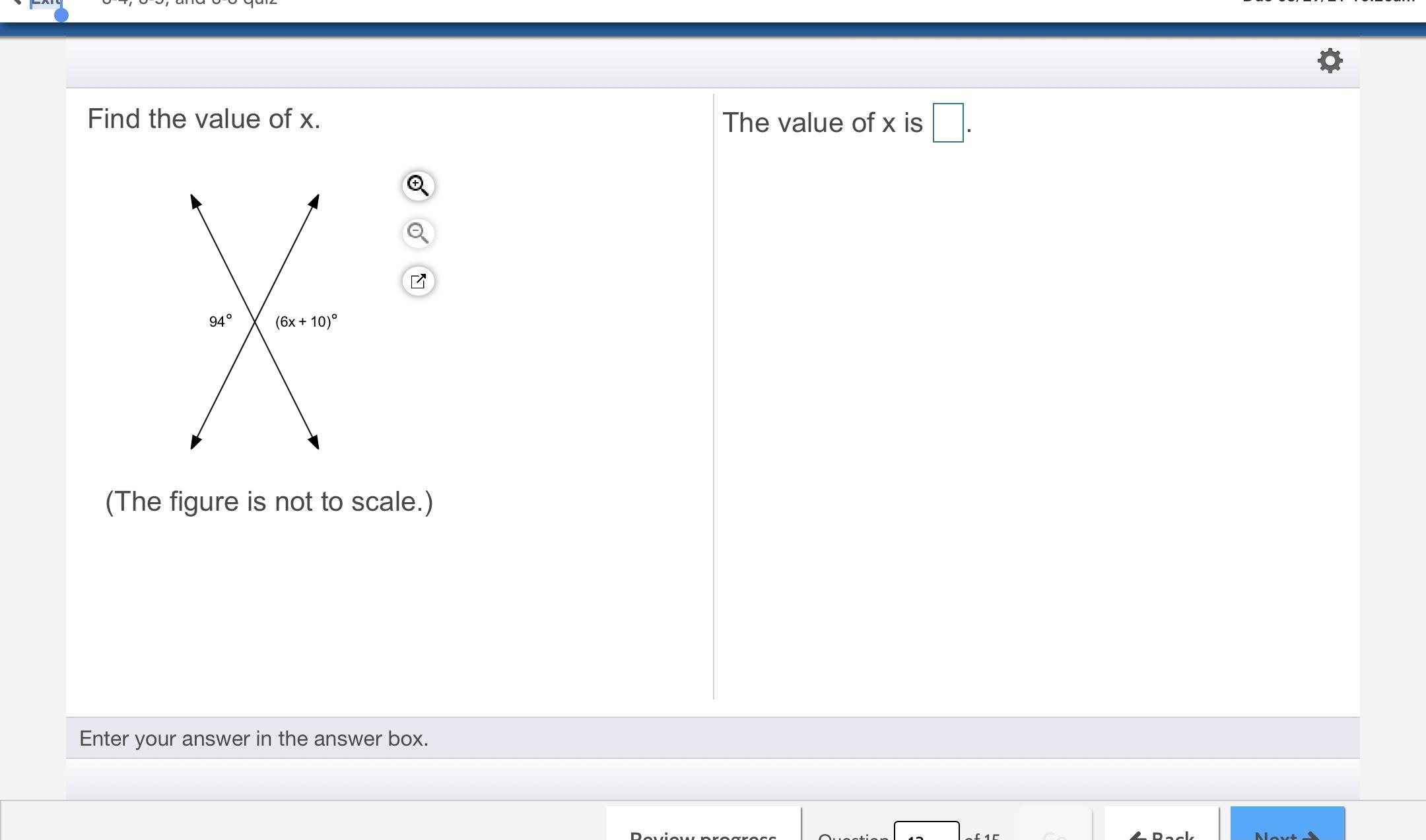Zoom out of the figure
Viewport: 1426px width, 840px height.
(418, 234)
